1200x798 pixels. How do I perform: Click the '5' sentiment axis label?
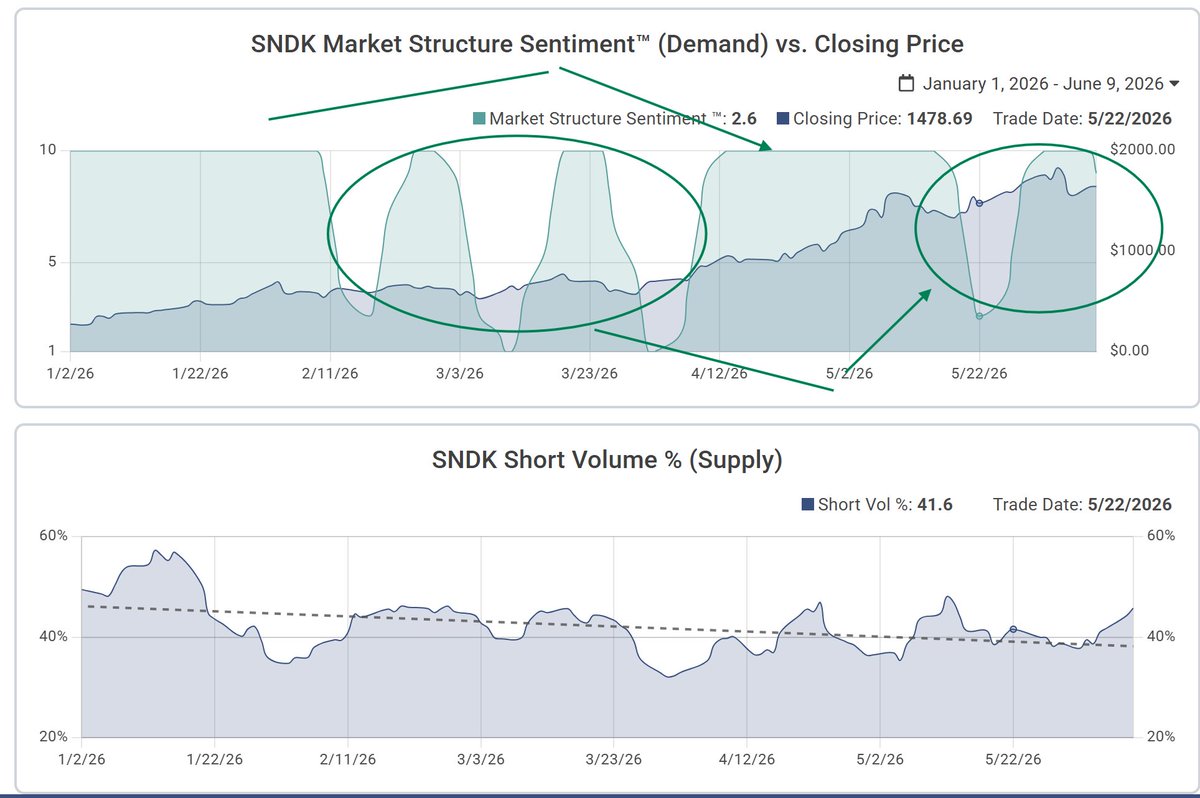pyautogui.click(x=51, y=263)
